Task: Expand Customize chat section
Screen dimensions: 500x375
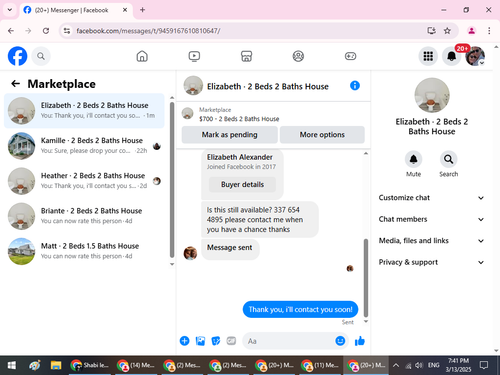Action: click(431, 198)
